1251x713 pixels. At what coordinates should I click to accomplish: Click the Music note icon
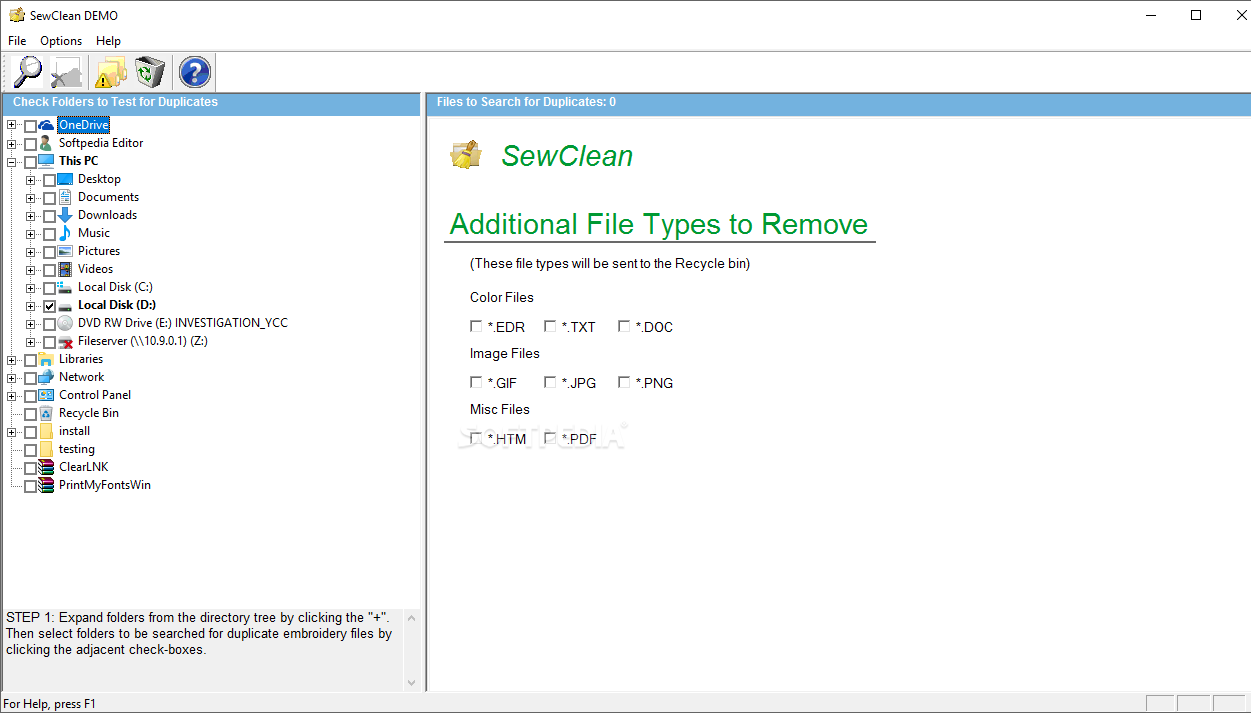point(65,233)
